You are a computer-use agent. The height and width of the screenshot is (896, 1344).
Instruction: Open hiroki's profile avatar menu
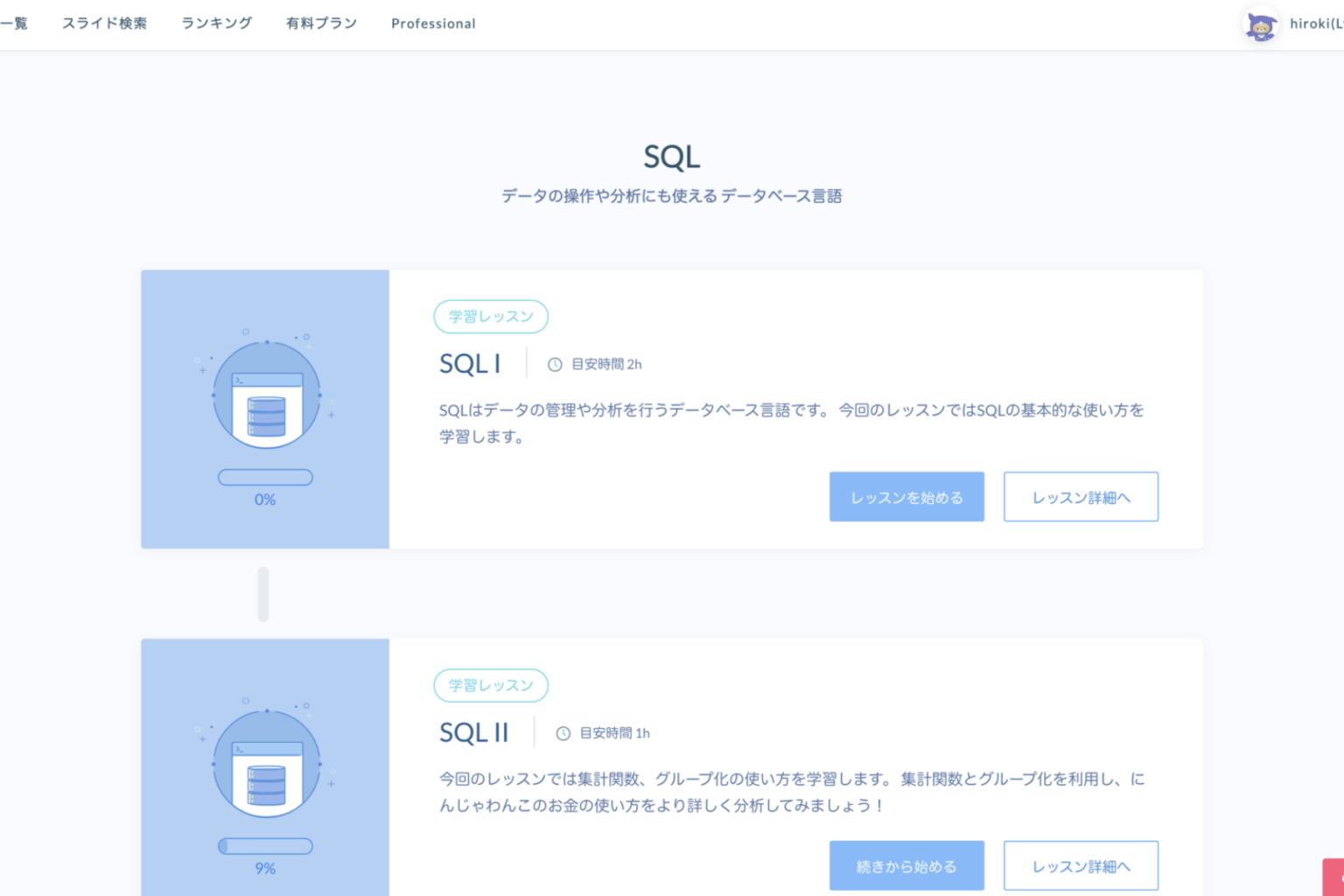(1261, 24)
